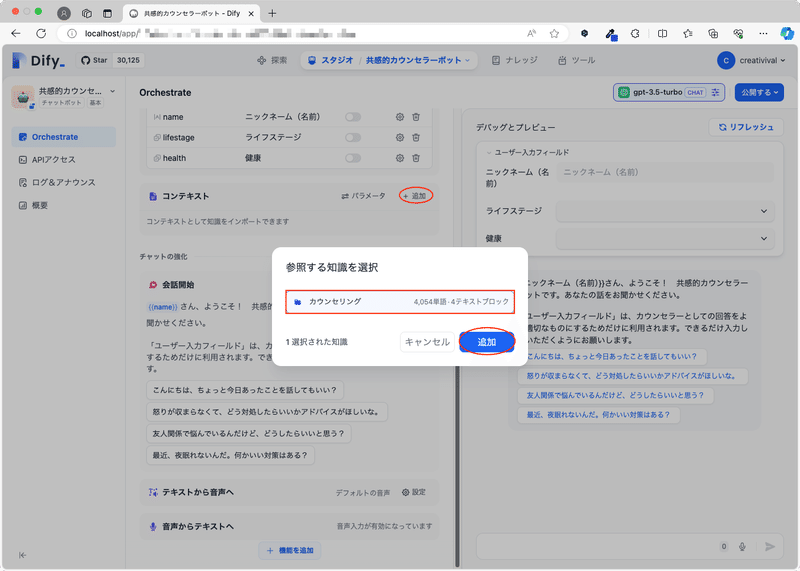Open 設定 for テキストから音声へ
The image size is (800, 571).
[x=414, y=492]
